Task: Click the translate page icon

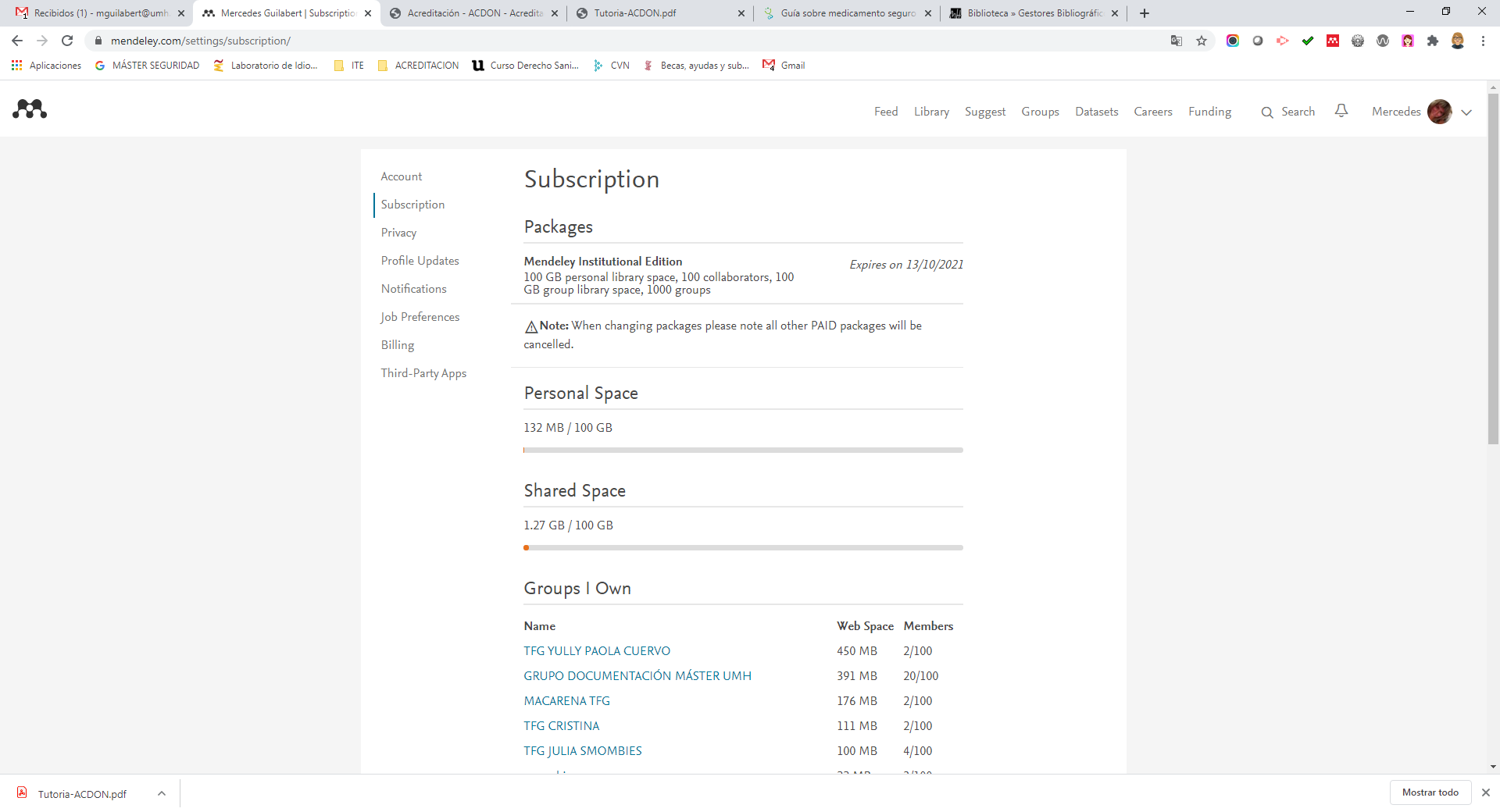Action: coord(1177,41)
